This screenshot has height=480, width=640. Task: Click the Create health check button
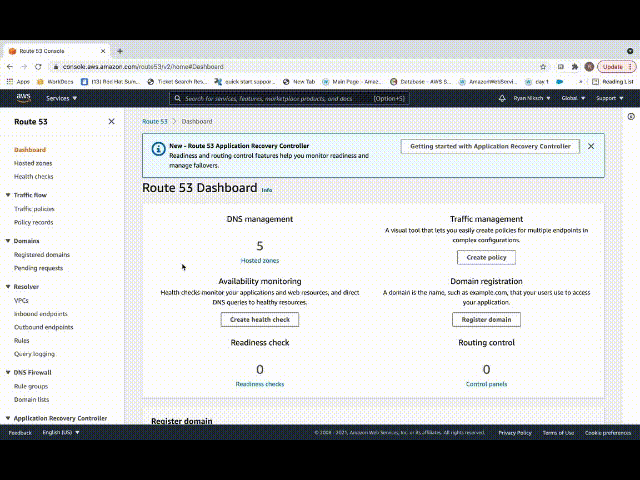(260, 320)
